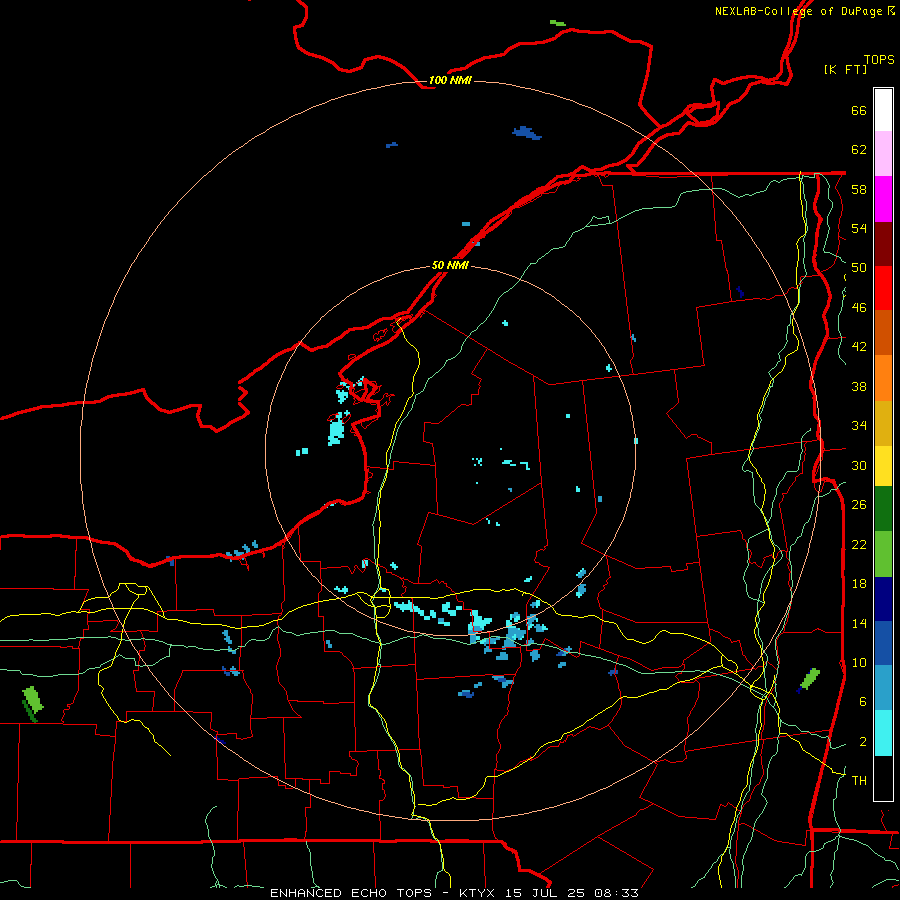Click the blue echo just below 100 NMI label

point(527,133)
